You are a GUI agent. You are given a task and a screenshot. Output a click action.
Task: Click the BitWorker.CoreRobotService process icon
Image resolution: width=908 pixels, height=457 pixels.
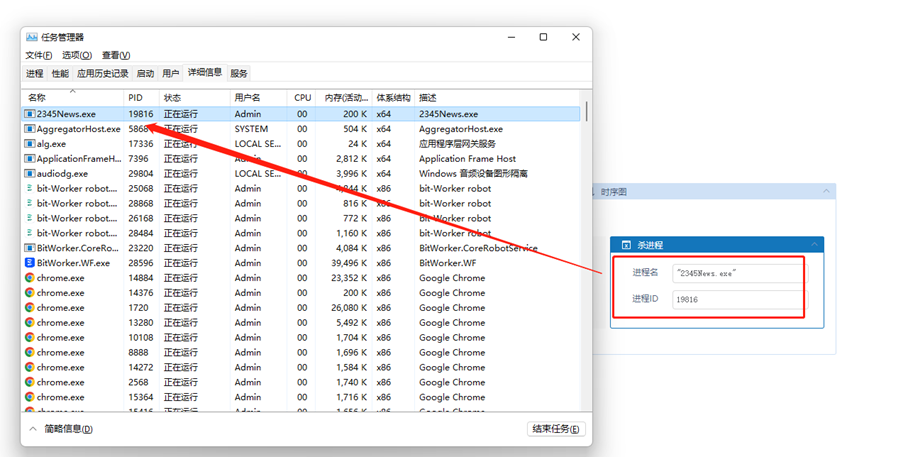[x=30, y=248]
